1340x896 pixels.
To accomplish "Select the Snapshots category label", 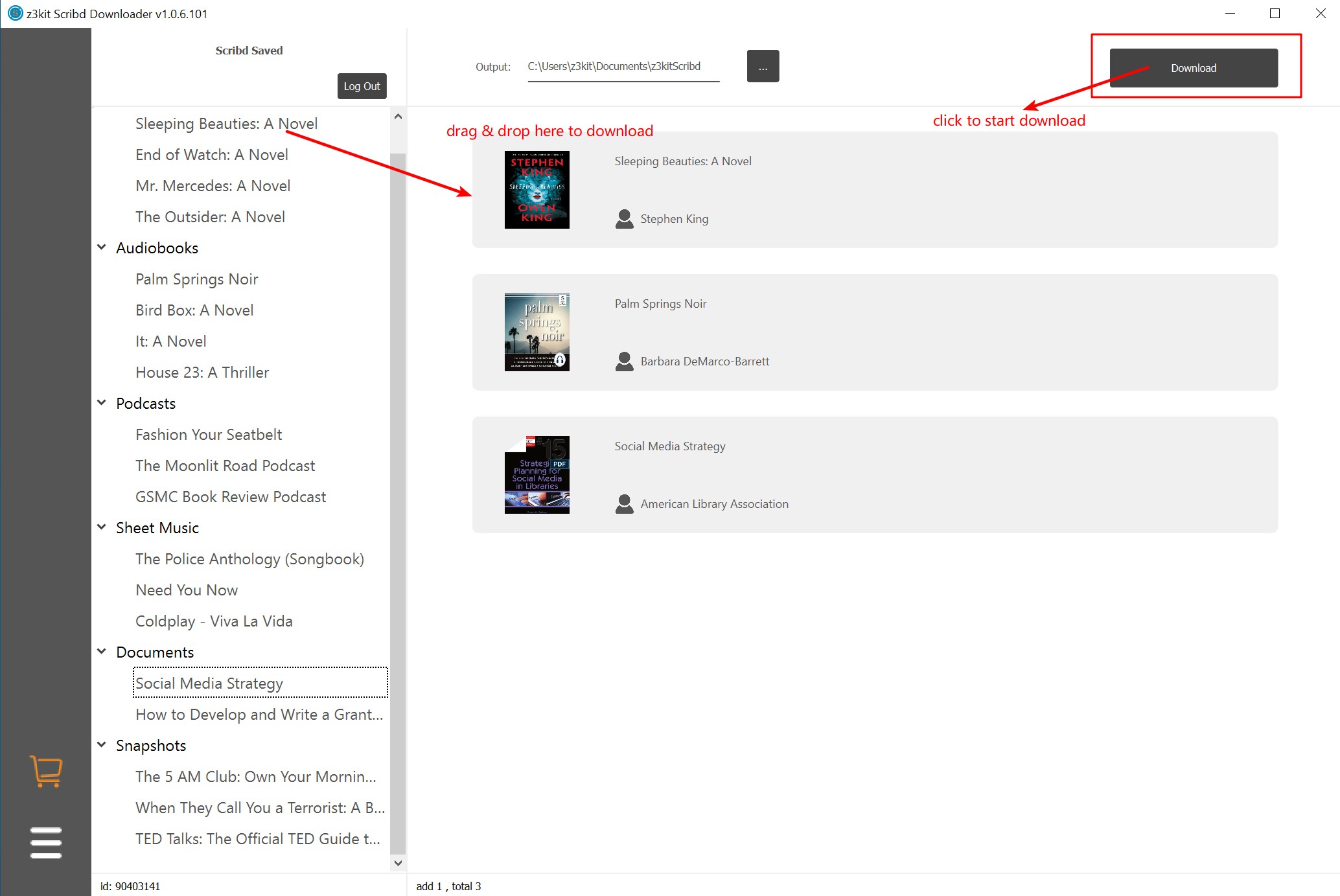I will tap(151, 746).
